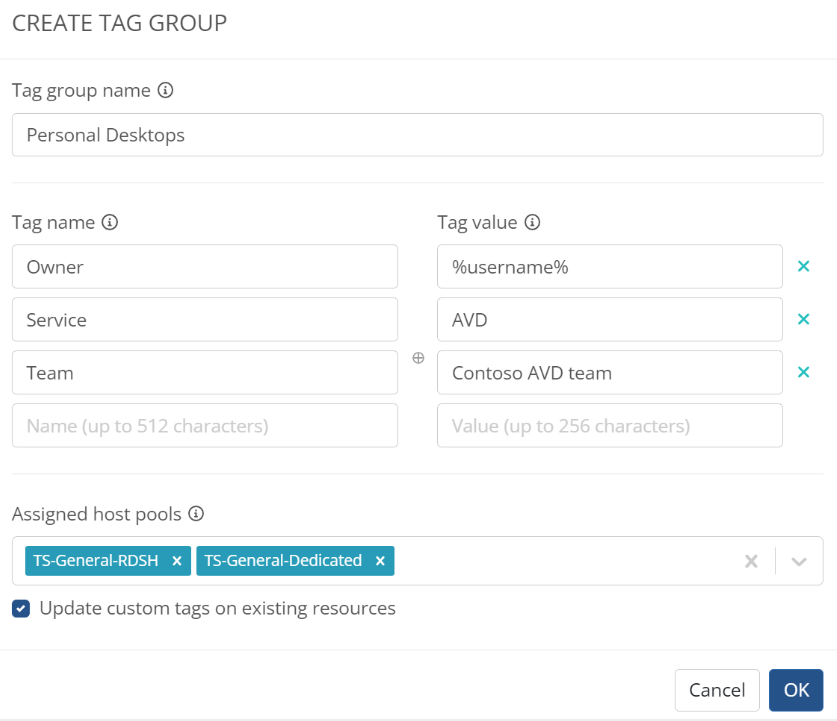
Task: Click the Cancel button
Action: pos(717,690)
